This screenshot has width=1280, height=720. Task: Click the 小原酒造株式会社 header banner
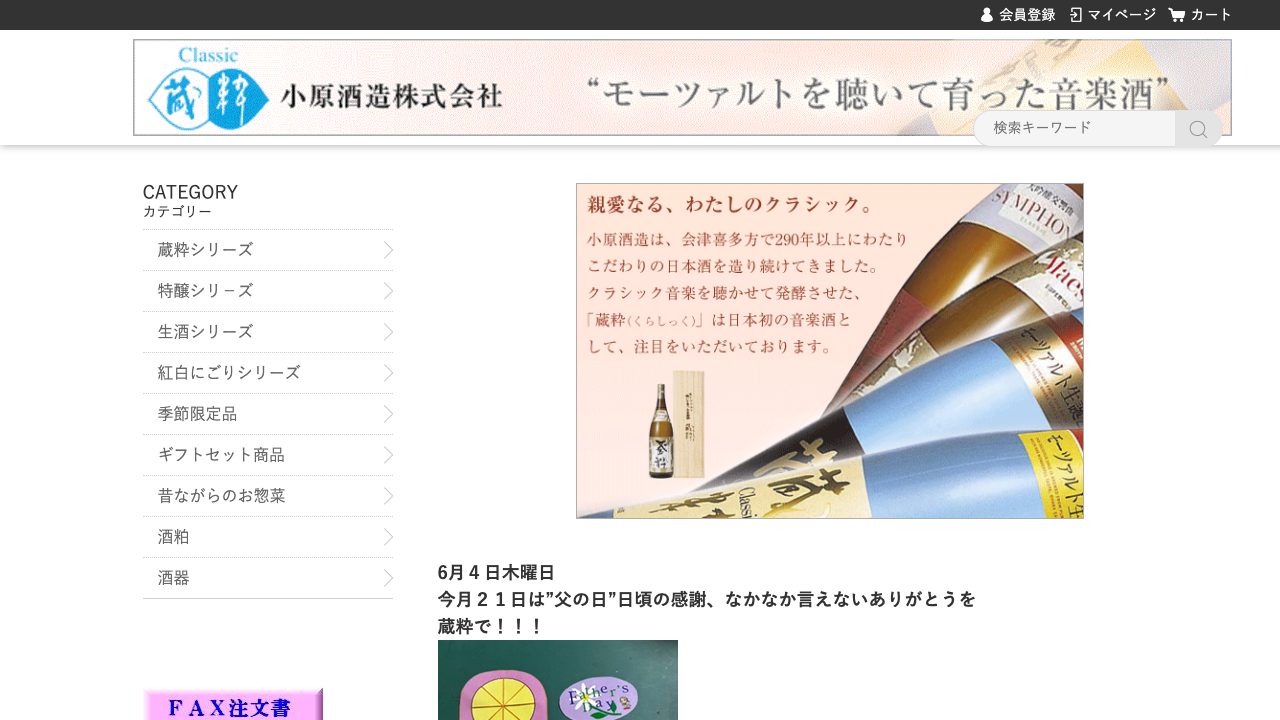point(682,88)
